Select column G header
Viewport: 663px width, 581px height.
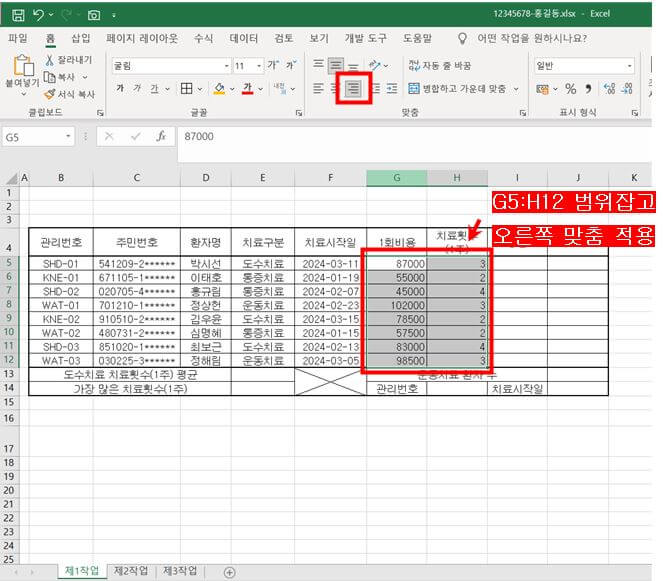397,178
